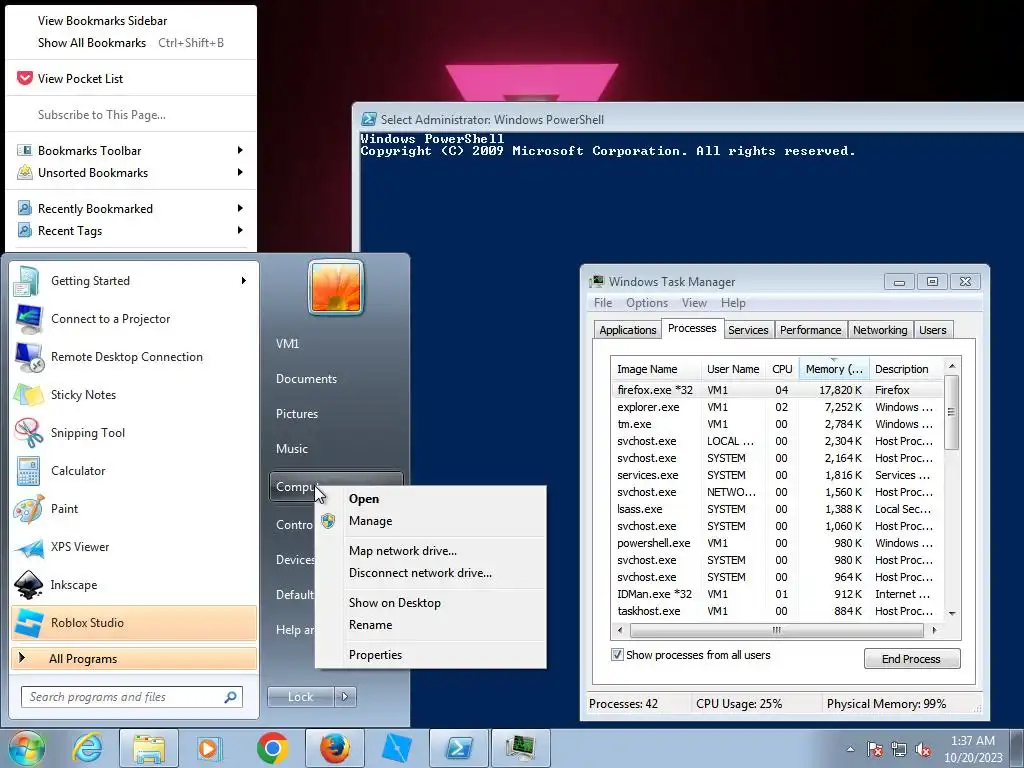Launch Roblox Studio
The image size is (1024, 768).
pos(134,622)
